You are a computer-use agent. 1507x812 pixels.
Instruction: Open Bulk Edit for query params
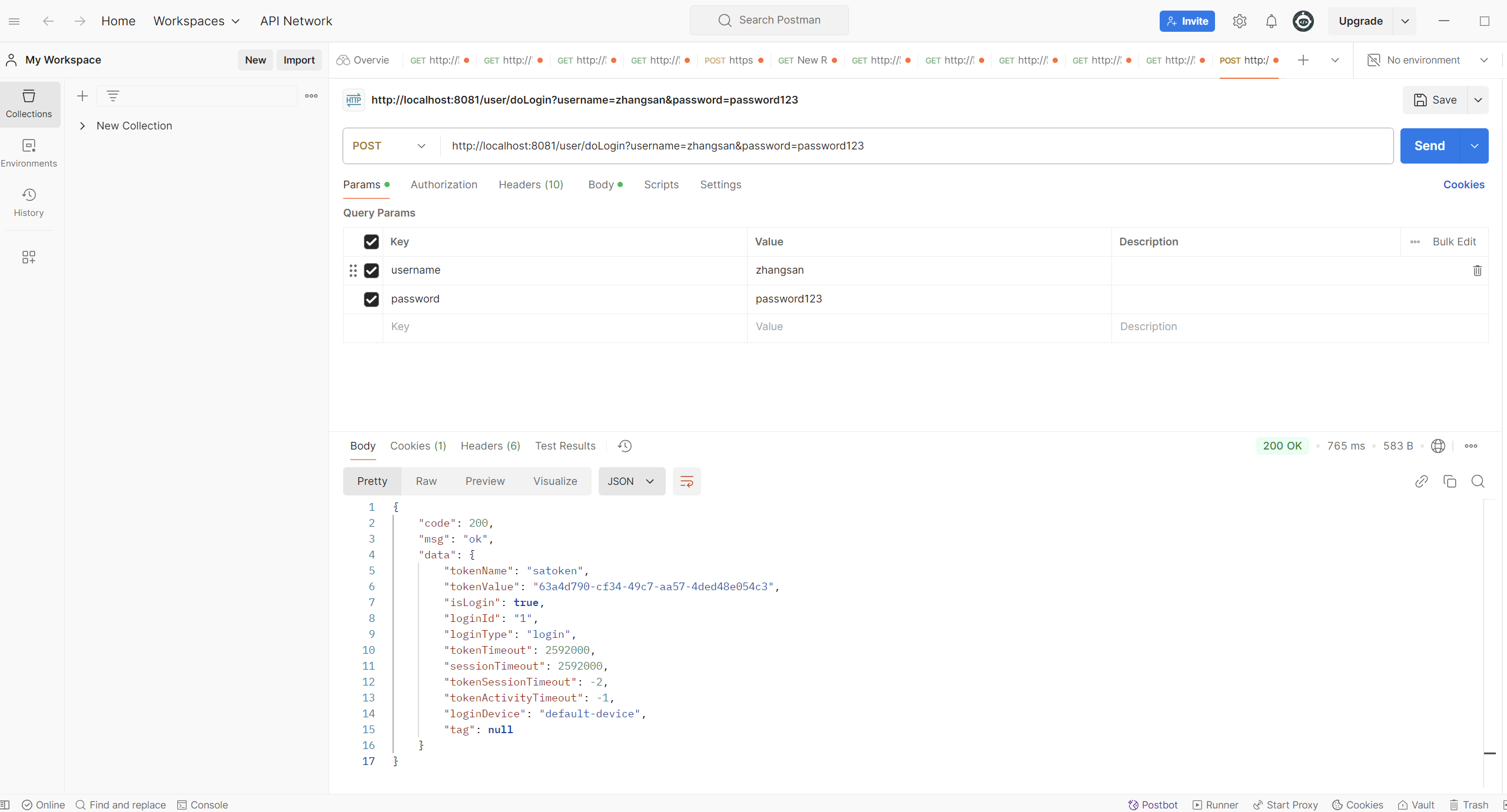click(1455, 241)
